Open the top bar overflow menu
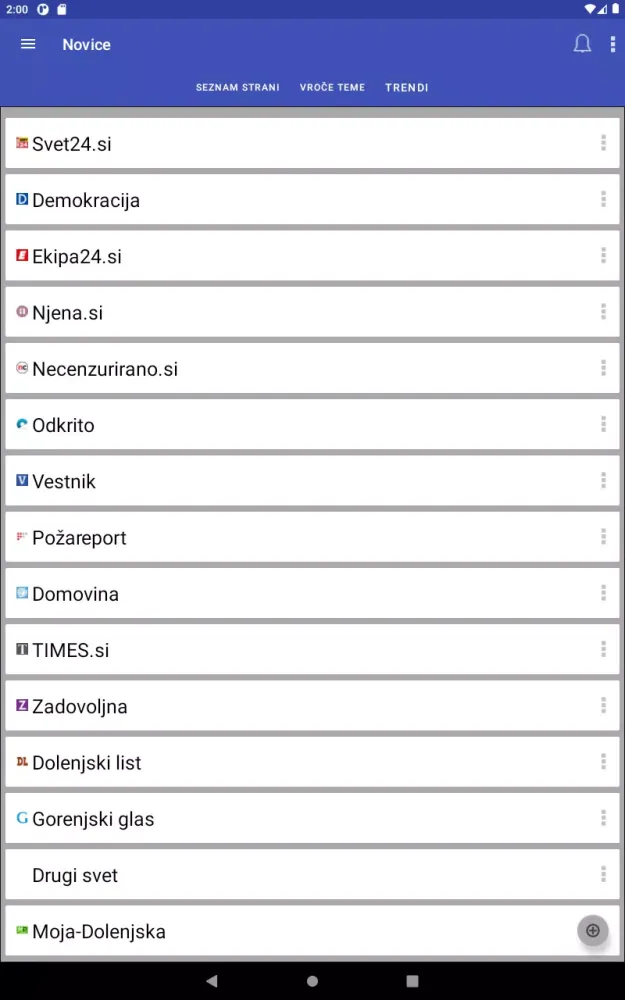This screenshot has height=1000, width=625. (613, 44)
